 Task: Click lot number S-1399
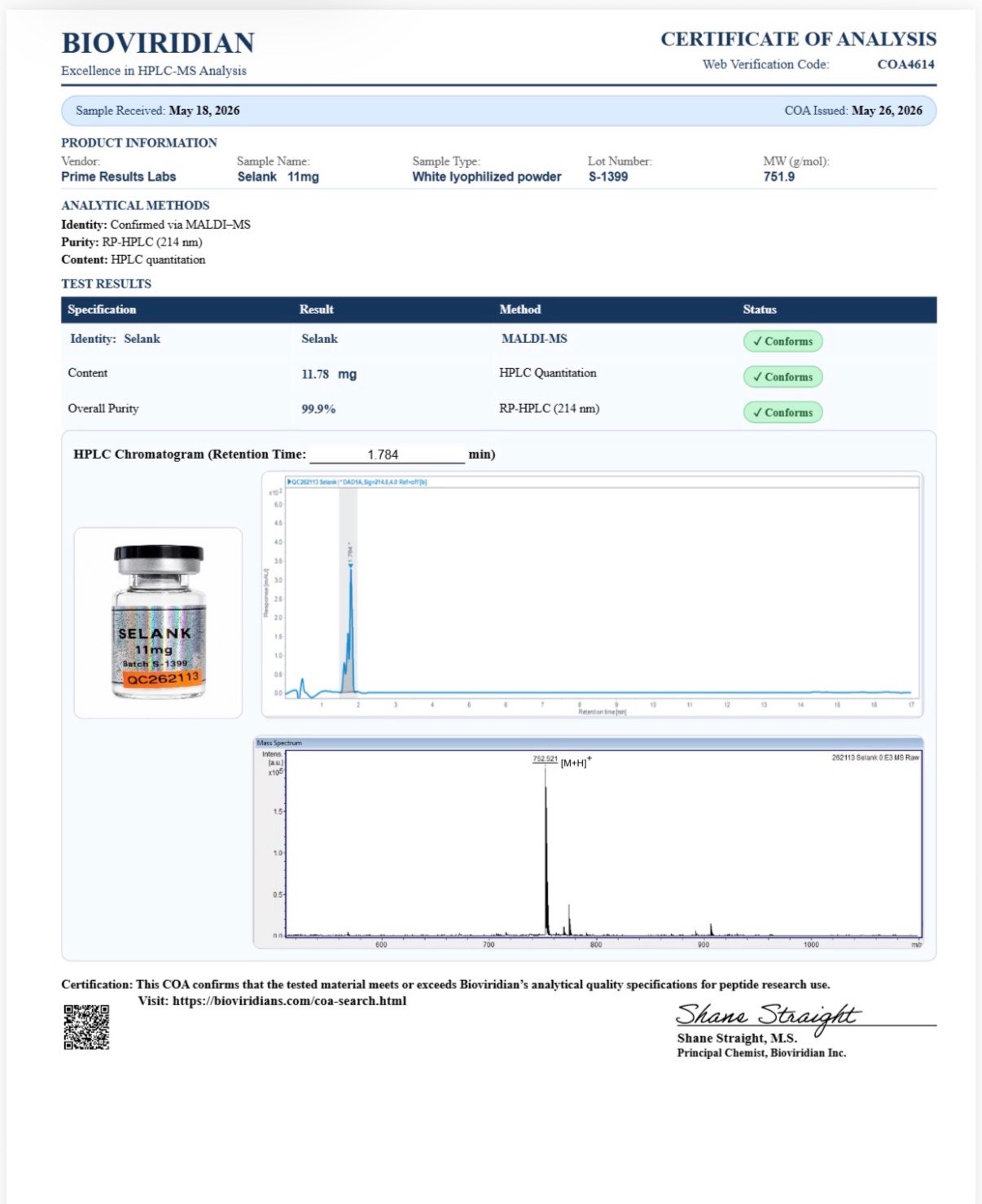point(608,177)
